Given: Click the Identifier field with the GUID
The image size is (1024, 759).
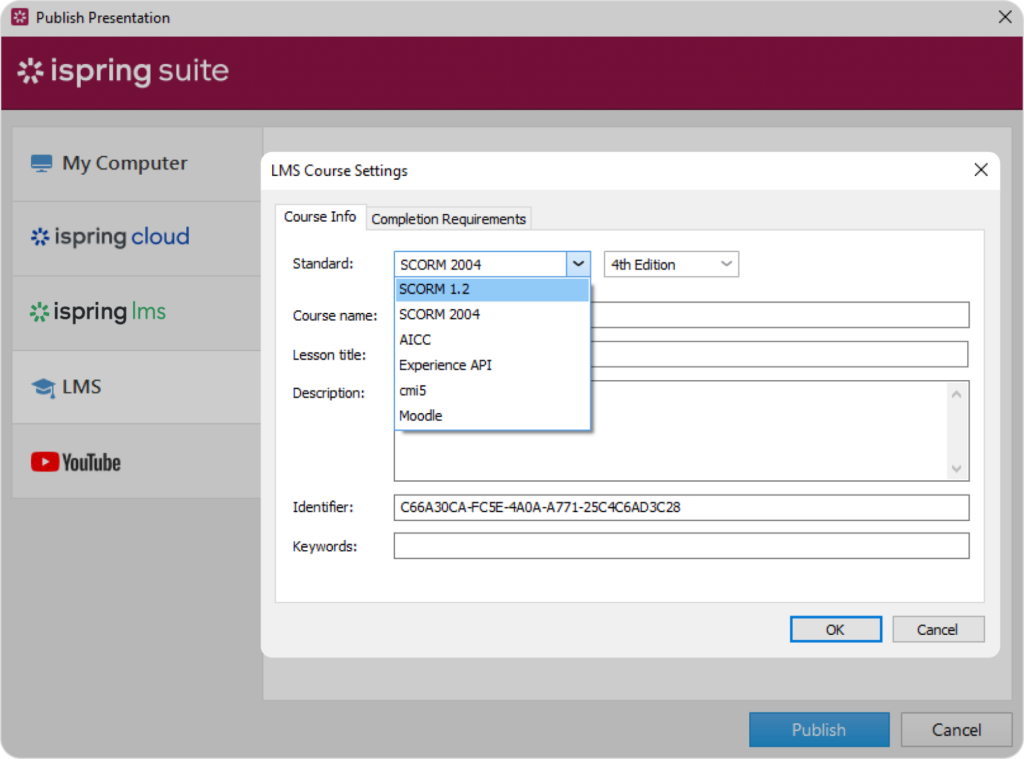Looking at the screenshot, I should [681, 508].
